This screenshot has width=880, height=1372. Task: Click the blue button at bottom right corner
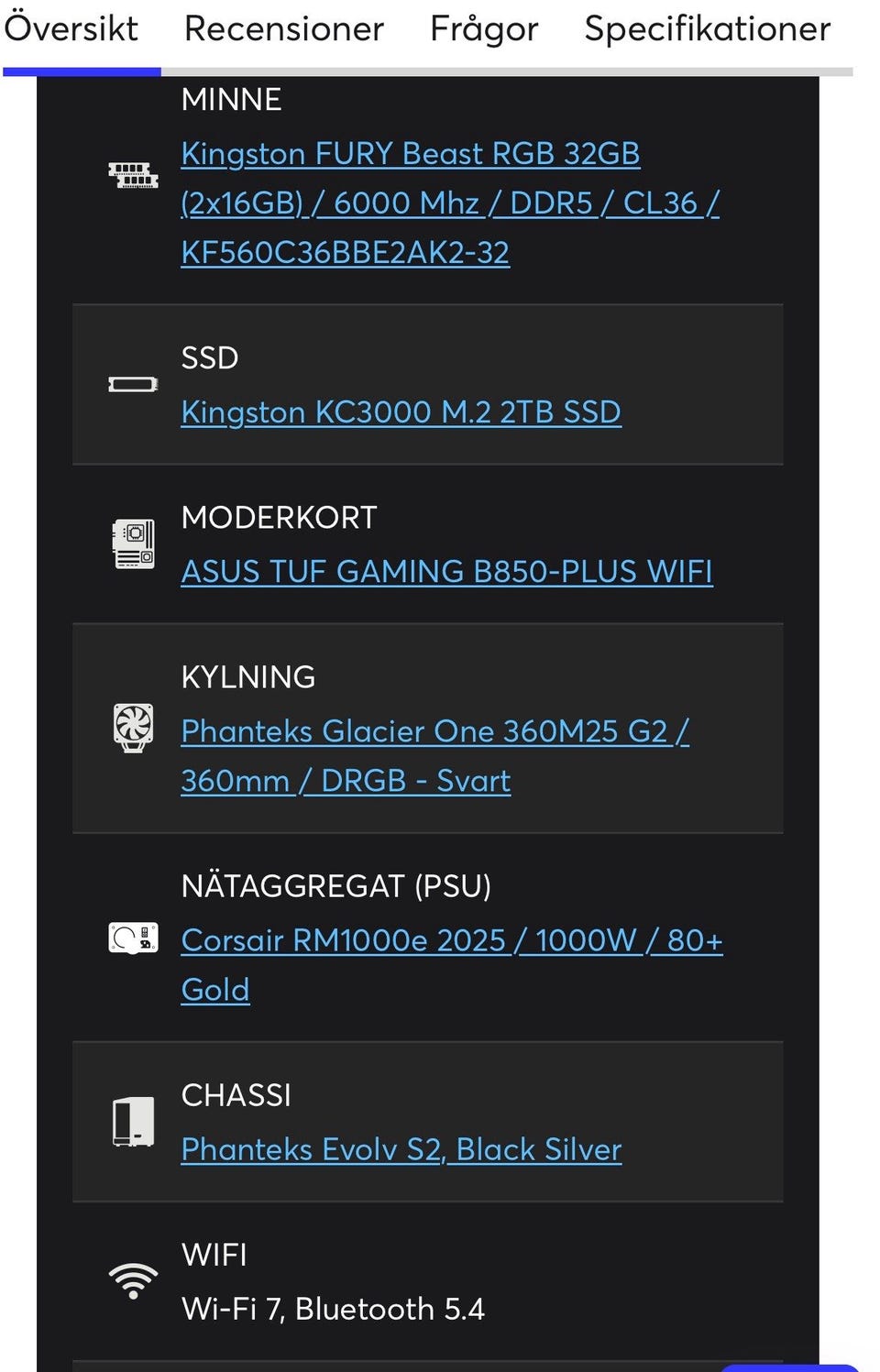(790, 1367)
